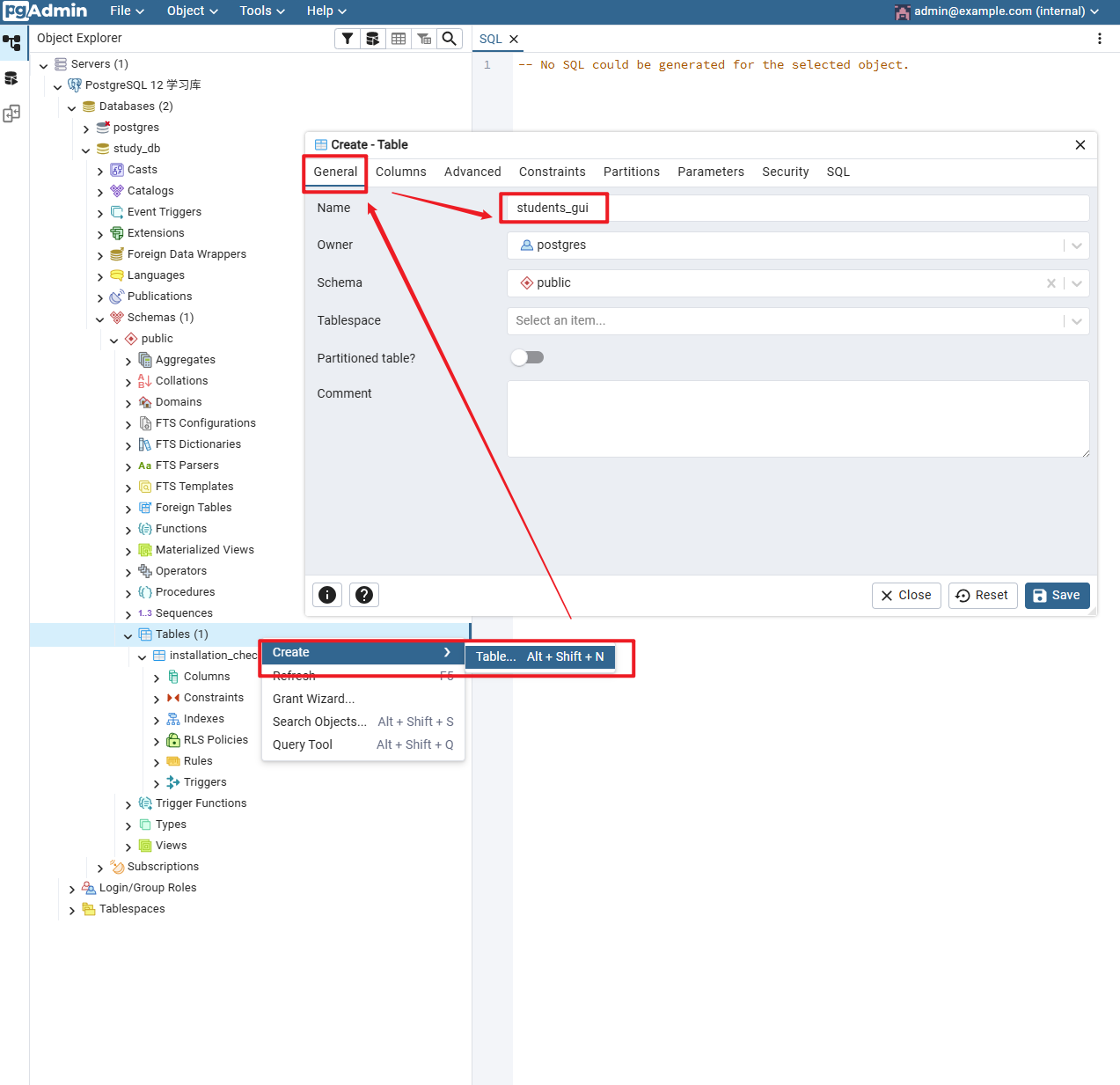The height and width of the screenshot is (1085, 1120).
Task: Toggle the Partitioned table switch
Action: [528, 357]
